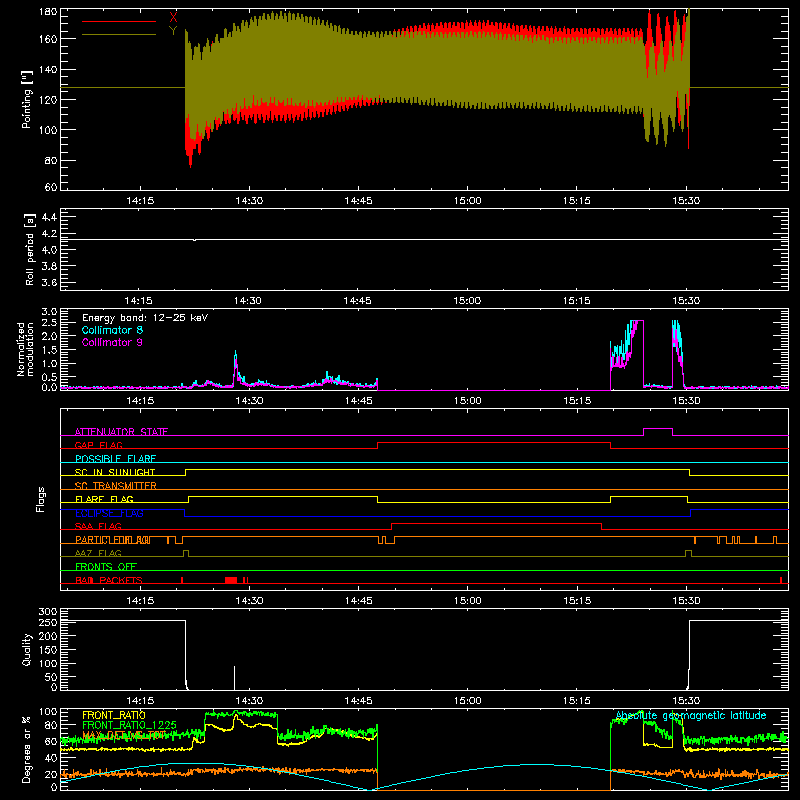800x800 pixels.
Task: Click 15:00 tick under Pointing plot
Action: coord(467,201)
